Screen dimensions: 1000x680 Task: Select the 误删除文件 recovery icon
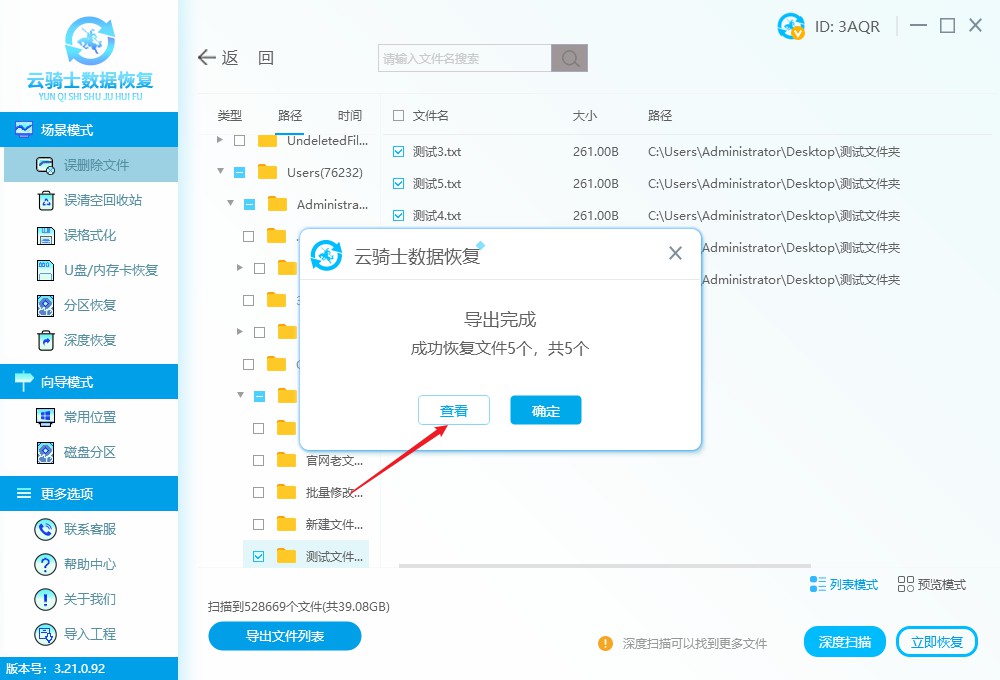click(45, 165)
